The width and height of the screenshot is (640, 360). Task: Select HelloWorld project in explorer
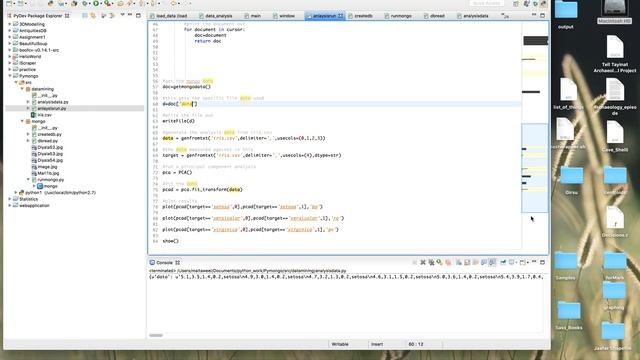30,56
